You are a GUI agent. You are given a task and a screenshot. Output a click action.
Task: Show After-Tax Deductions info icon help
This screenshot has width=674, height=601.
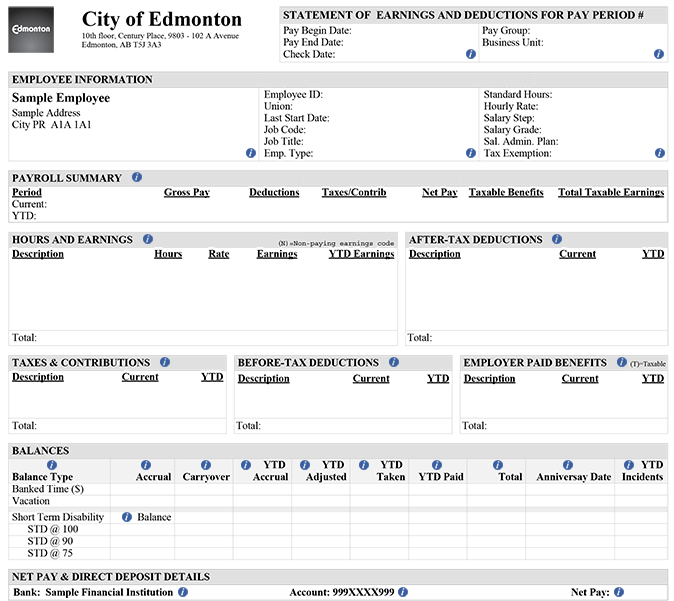[557, 239]
